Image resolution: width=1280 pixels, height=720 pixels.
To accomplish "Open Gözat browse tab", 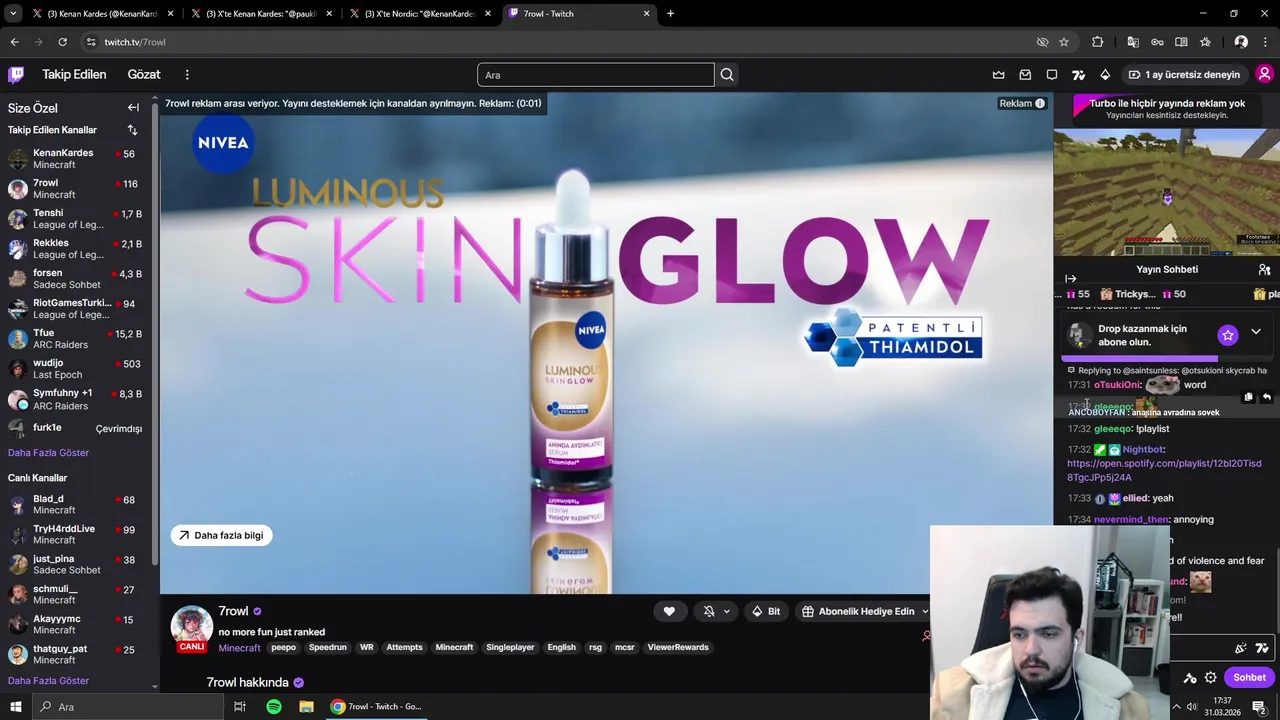I will click(144, 74).
